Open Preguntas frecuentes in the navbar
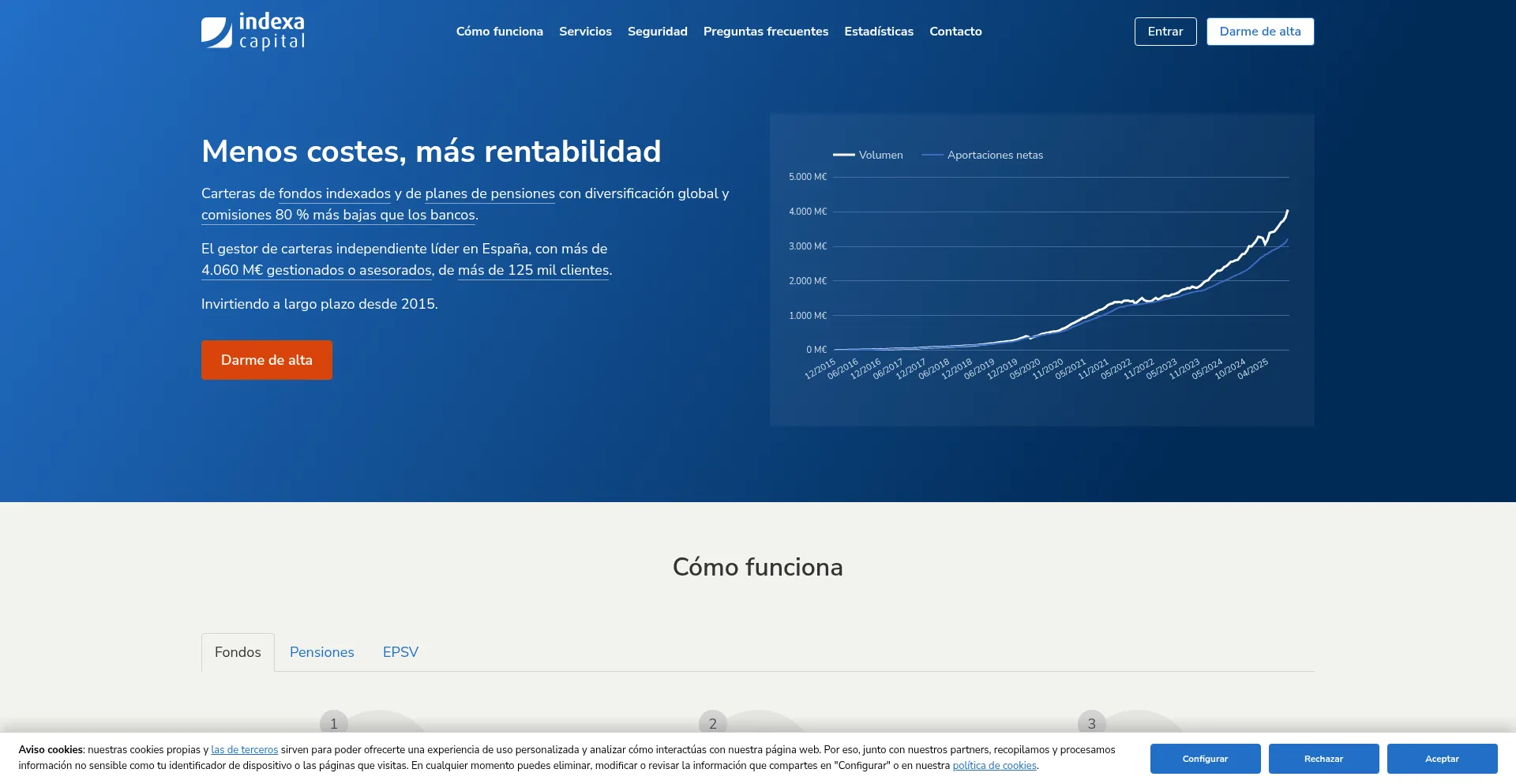This screenshot has height=784, width=1516. tap(765, 32)
